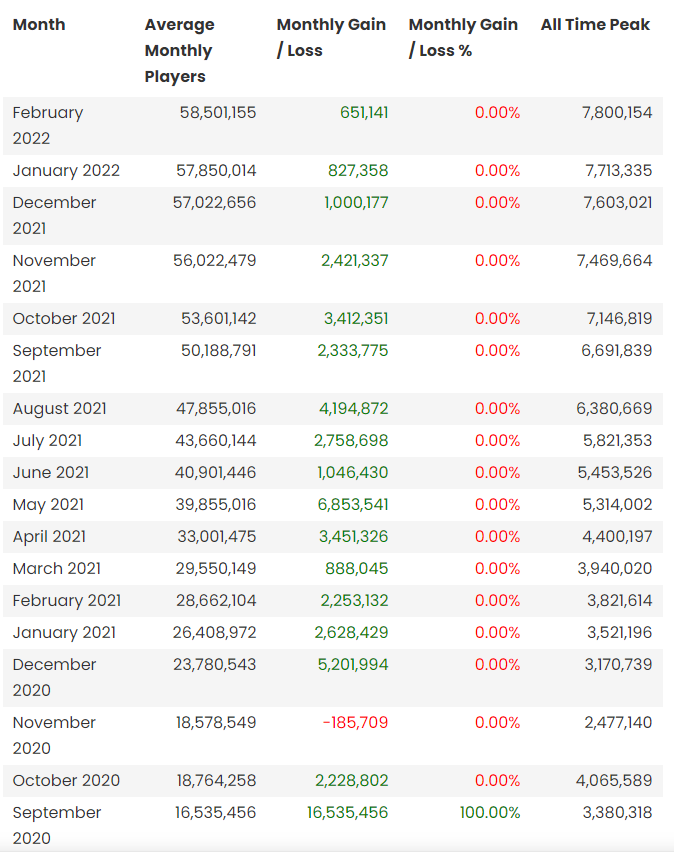
Task: Click the Monthly Gain / Loss header
Action: click(331, 37)
